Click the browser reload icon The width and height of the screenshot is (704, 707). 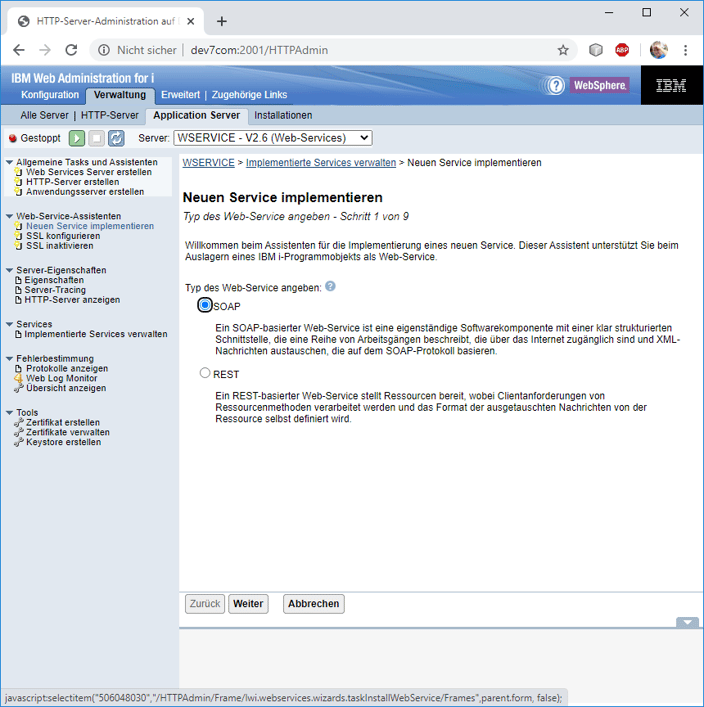coord(71,50)
